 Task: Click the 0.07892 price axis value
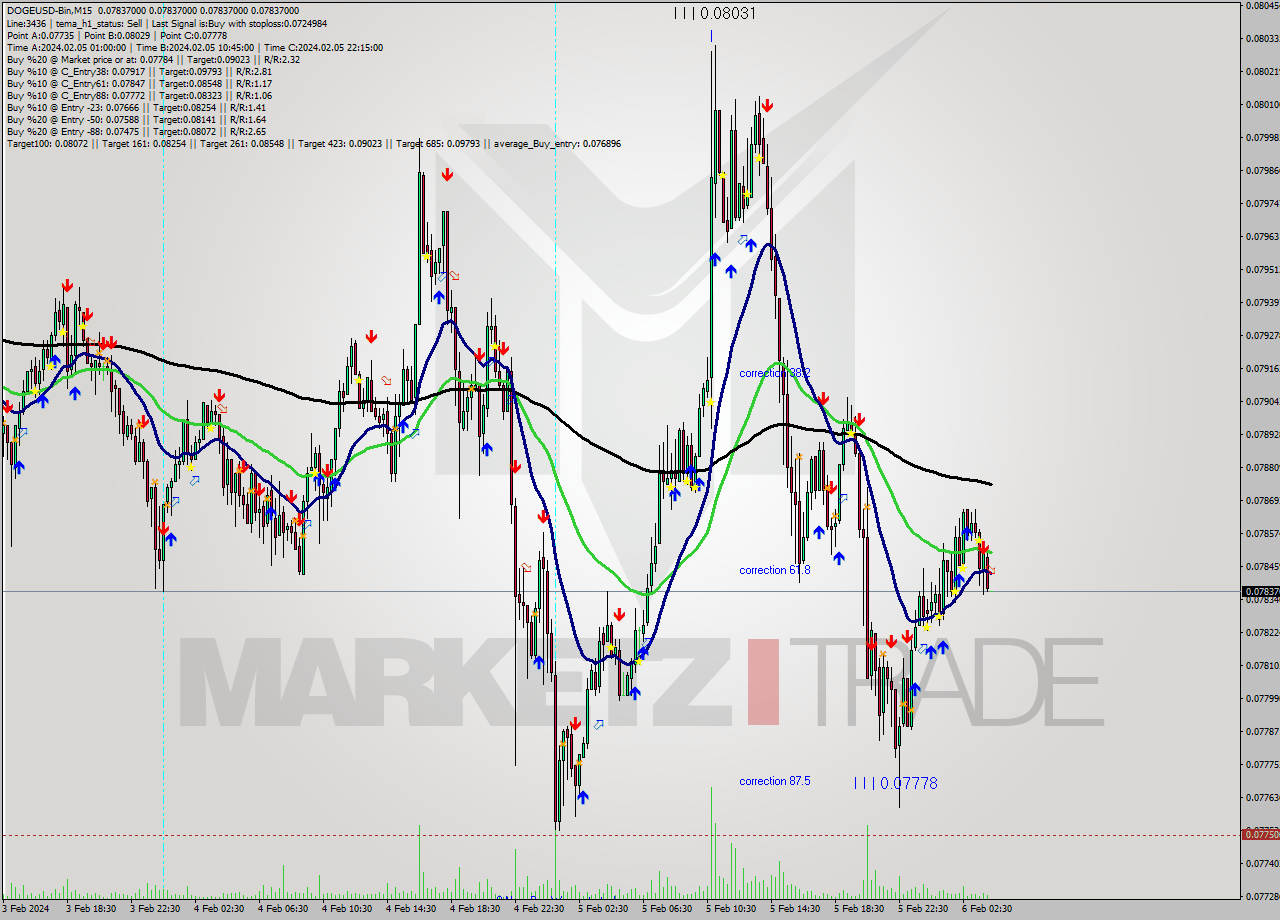point(1262,435)
